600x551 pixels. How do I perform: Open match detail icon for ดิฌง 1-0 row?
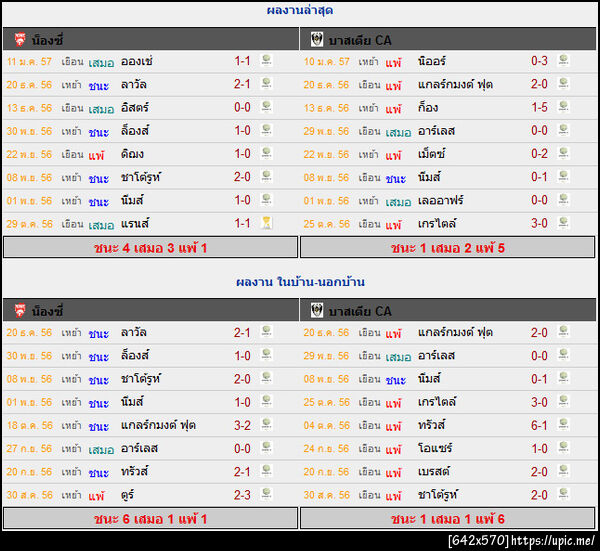(x=266, y=153)
